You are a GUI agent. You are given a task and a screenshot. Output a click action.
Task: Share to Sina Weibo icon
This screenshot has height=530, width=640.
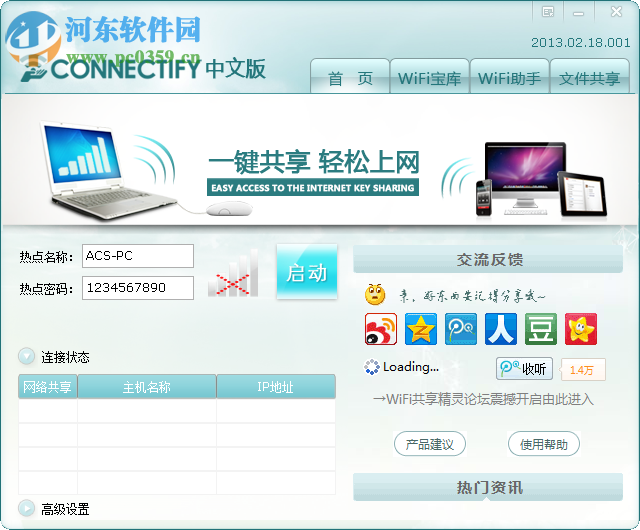(x=381, y=329)
